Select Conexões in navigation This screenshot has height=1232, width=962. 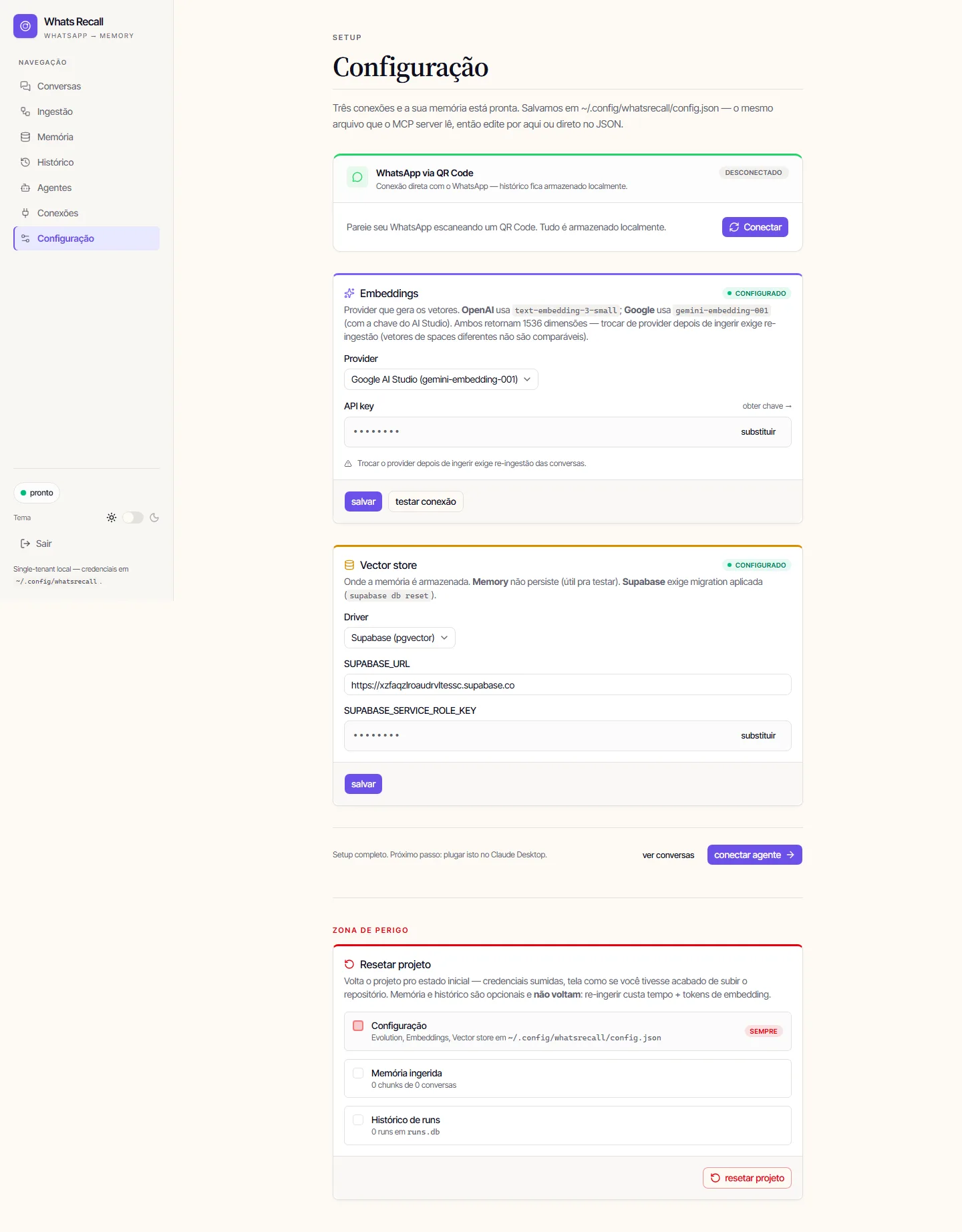click(86, 213)
